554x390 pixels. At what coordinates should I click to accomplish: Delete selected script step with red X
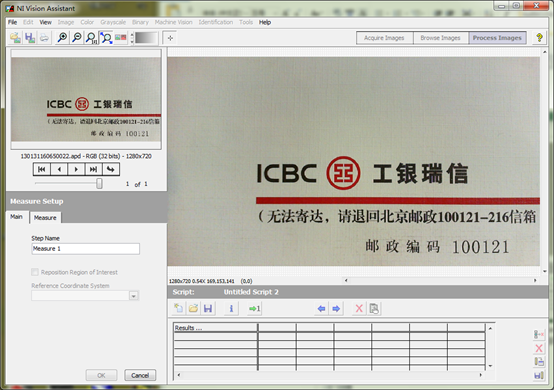point(359,308)
